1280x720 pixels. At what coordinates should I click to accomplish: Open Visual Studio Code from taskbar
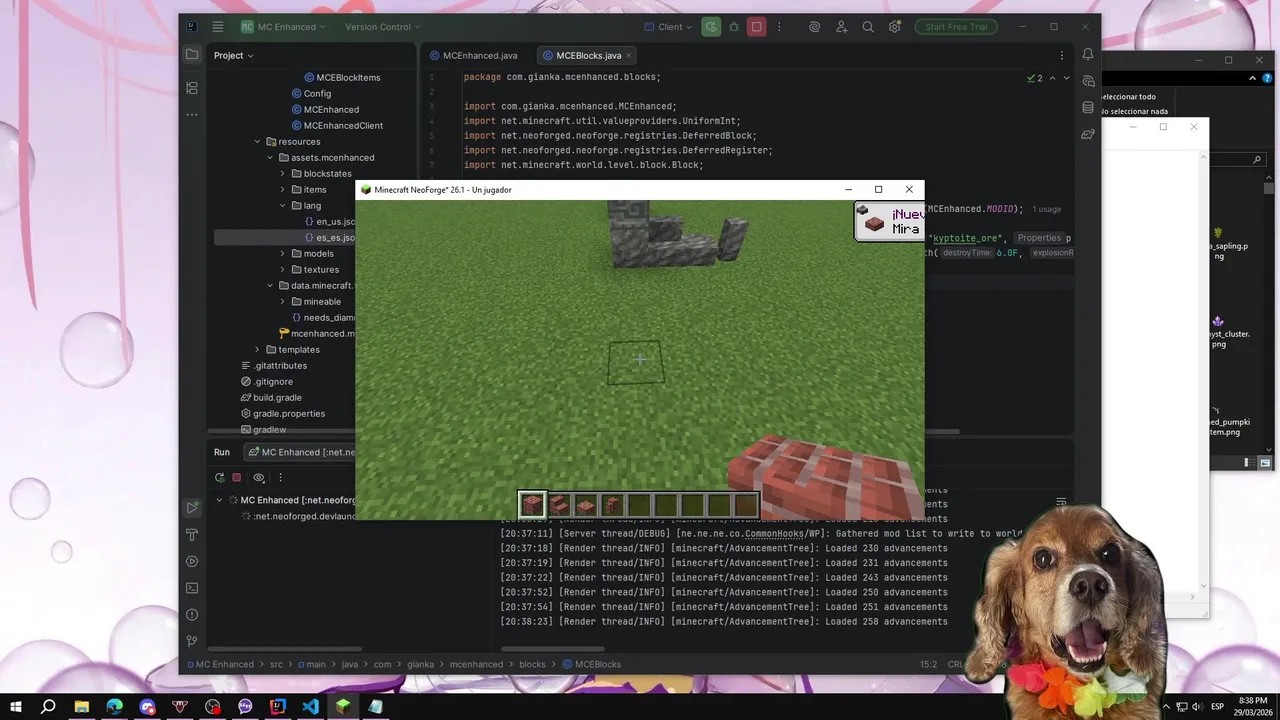click(x=310, y=706)
